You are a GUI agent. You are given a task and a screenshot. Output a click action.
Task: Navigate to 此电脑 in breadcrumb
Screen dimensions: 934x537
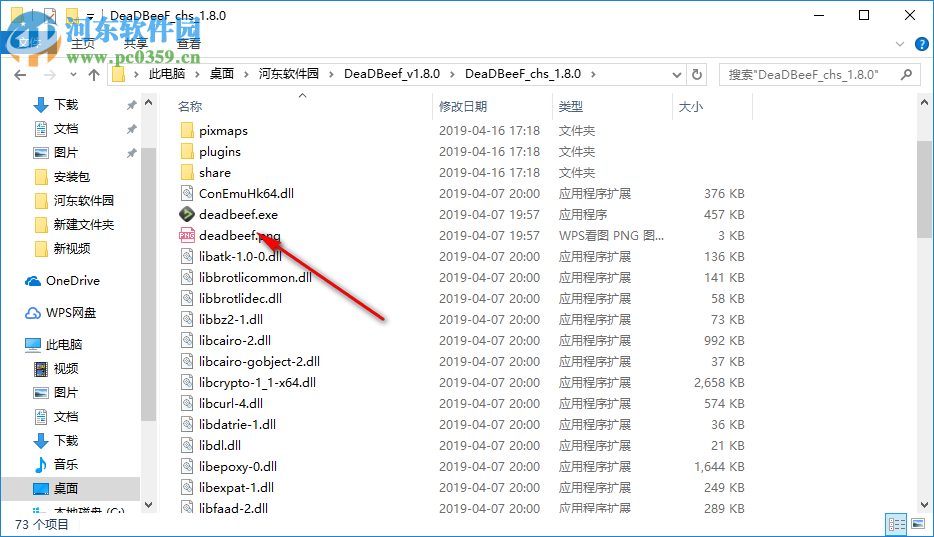(x=167, y=74)
